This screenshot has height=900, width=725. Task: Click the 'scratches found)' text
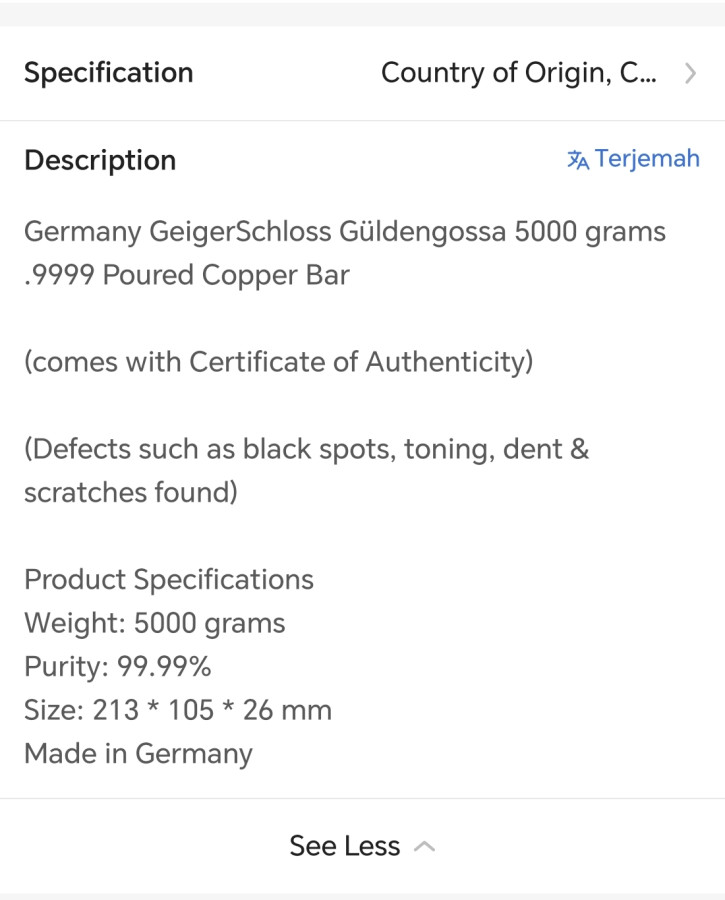131,492
